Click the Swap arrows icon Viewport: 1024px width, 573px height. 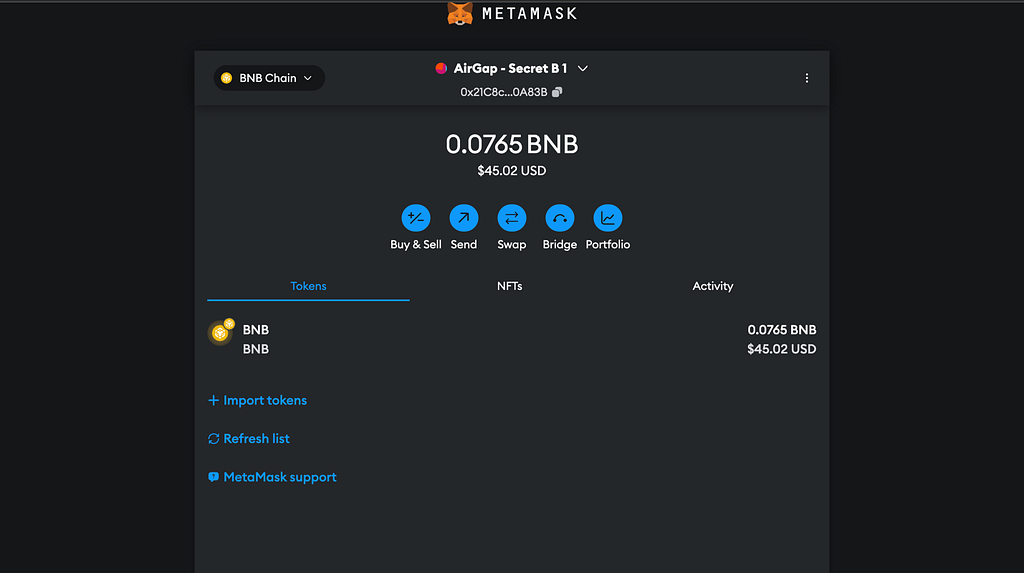[511, 218]
